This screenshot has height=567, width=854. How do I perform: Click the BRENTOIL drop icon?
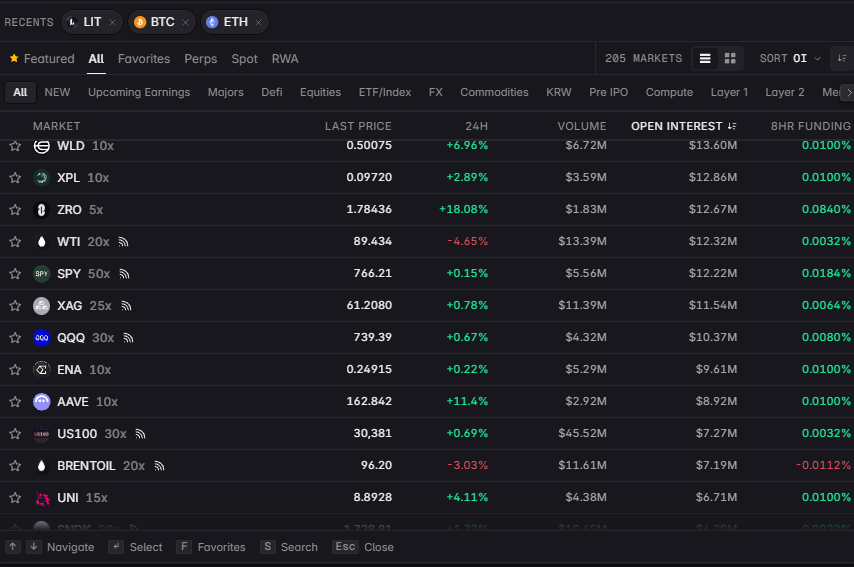coord(41,466)
